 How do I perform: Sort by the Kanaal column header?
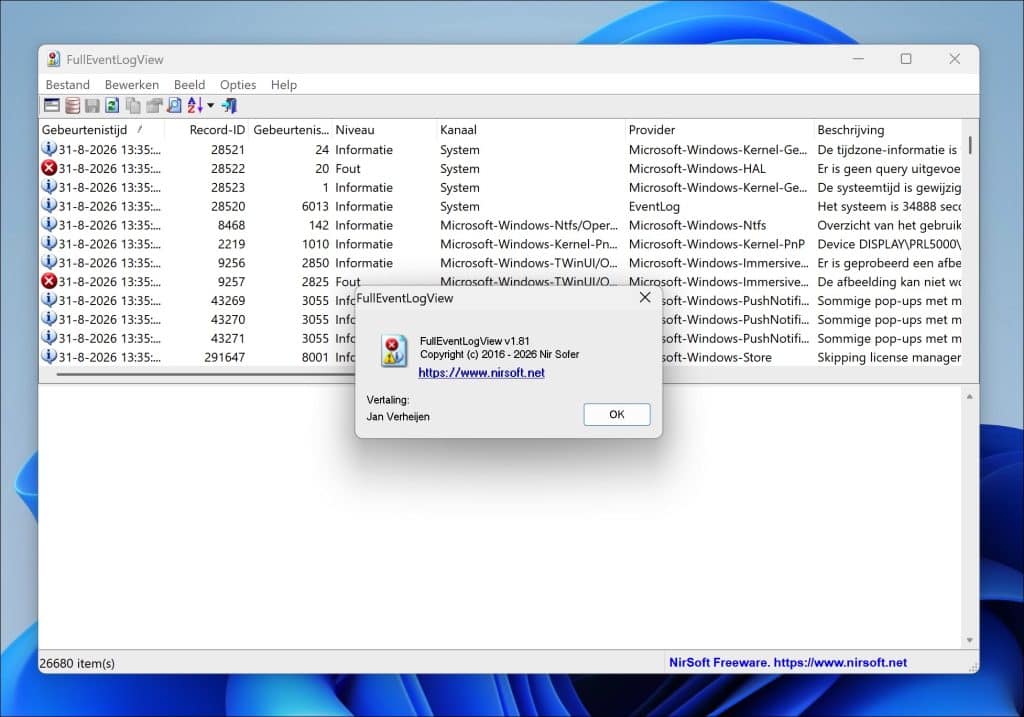tap(530, 130)
